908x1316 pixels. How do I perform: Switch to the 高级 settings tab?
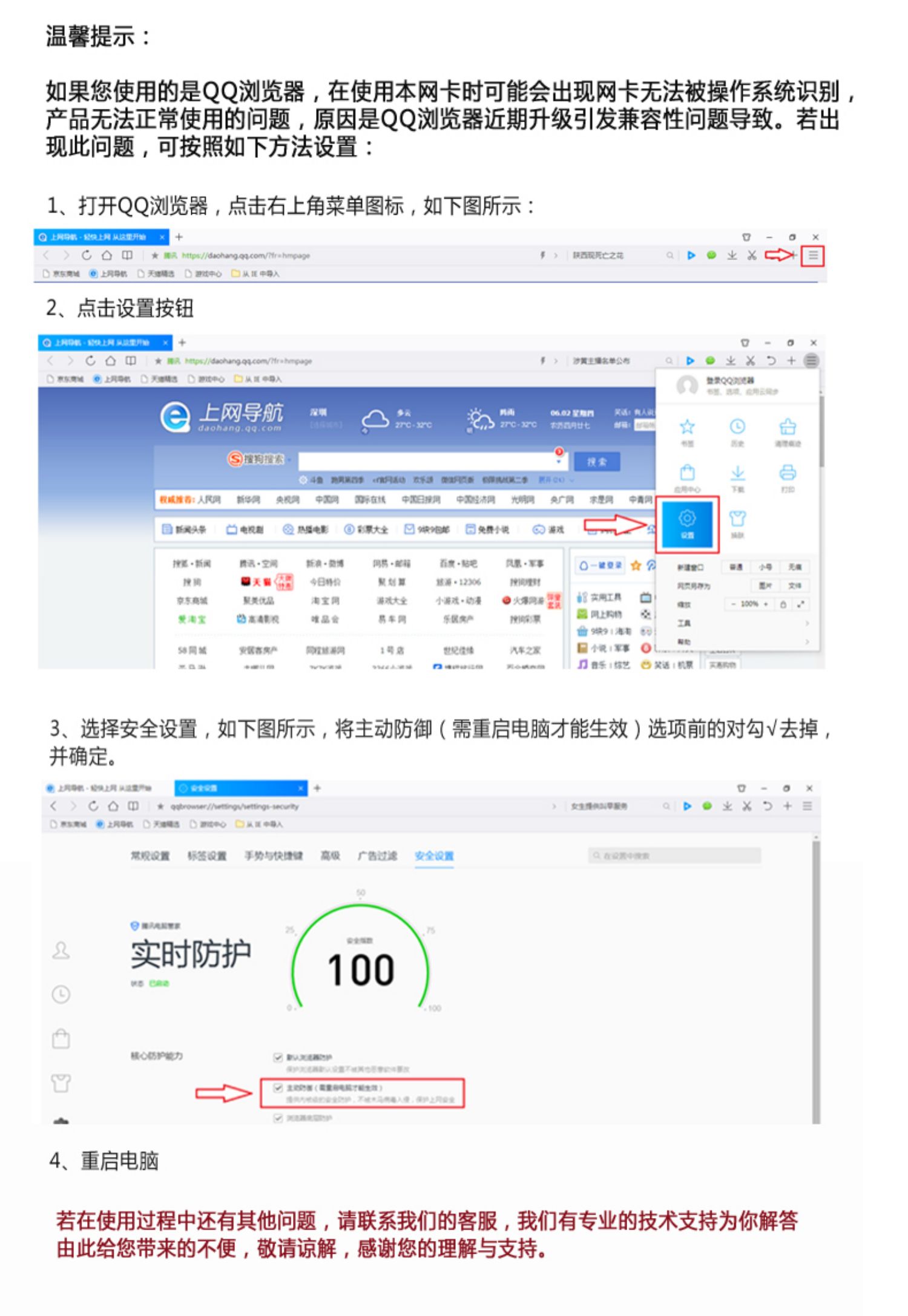[330, 856]
